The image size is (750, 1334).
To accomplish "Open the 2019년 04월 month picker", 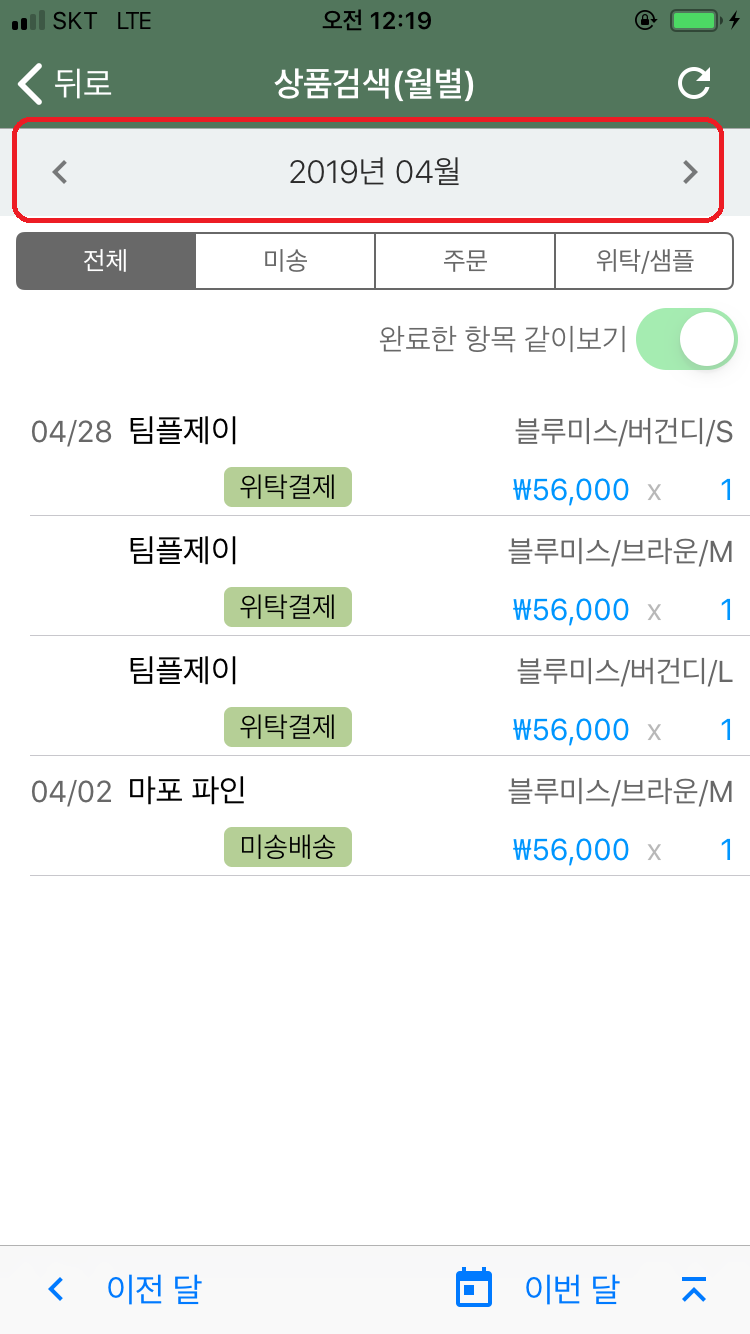I will tap(374, 172).
